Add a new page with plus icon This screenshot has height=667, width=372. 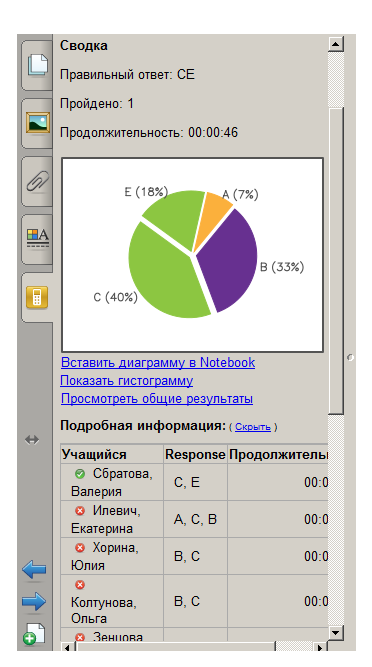tap(34, 634)
